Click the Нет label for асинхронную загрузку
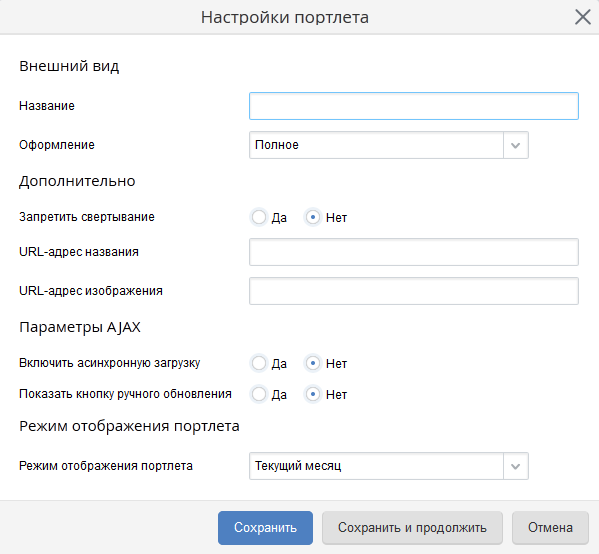 (x=336, y=364)
